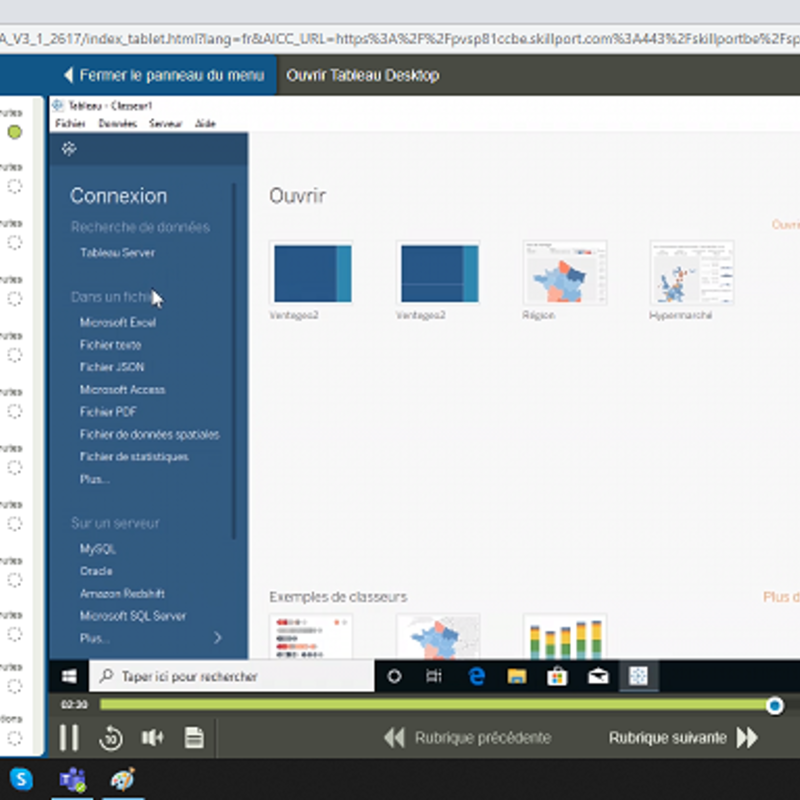The height and width of the screenshot is (800, 800).
Task: Open the Mail app from the taskbar
Action: pos(598,677)
